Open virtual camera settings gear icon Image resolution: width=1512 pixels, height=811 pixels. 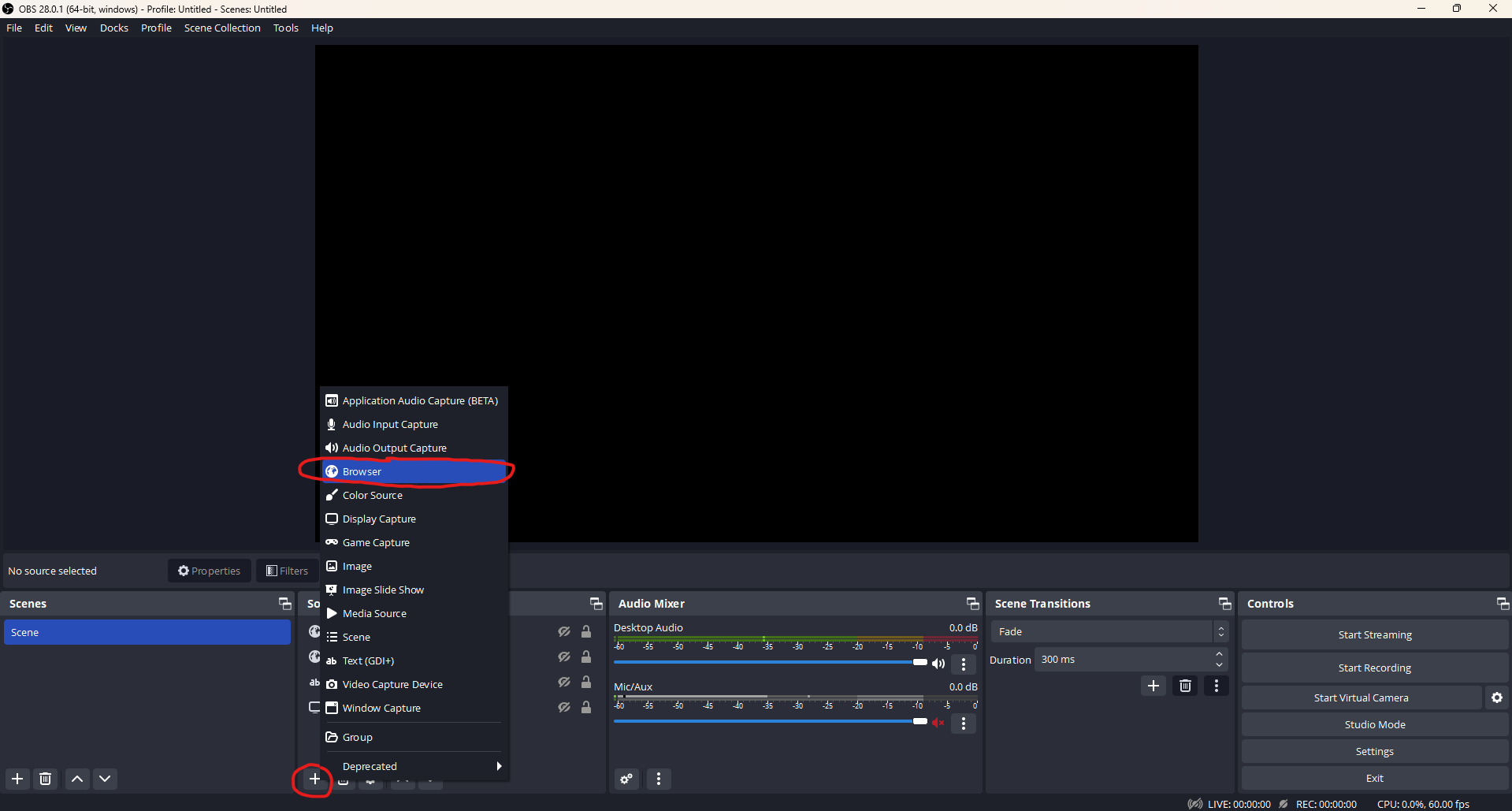pos(1497,698)
